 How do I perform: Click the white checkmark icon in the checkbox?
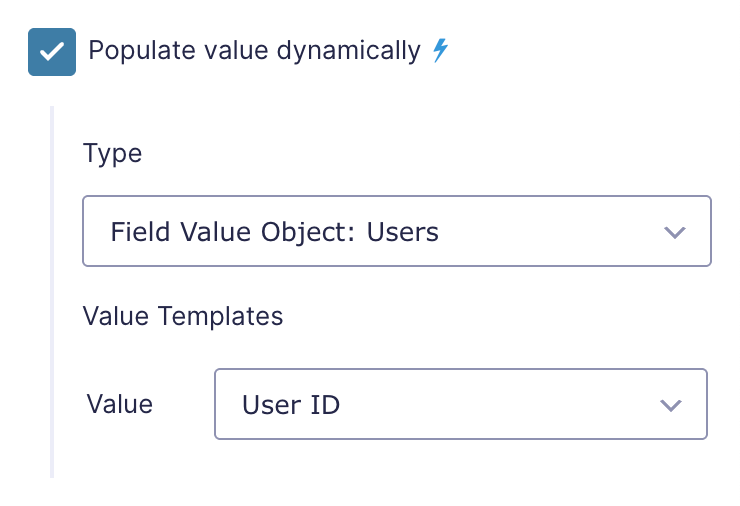(52, 51)
